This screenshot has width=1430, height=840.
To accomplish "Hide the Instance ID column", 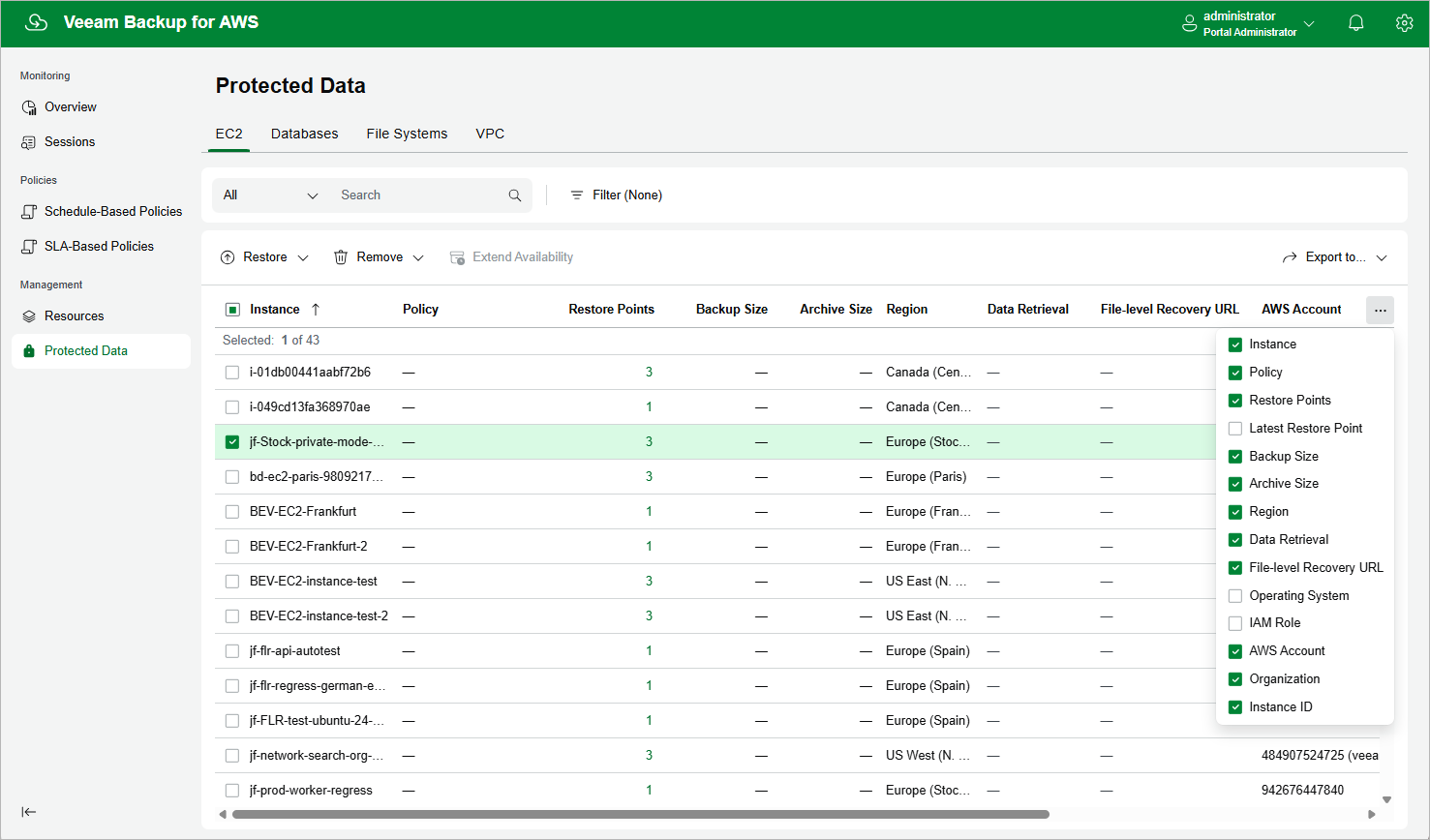I will pyautogui.click(x=1235, y=707).
